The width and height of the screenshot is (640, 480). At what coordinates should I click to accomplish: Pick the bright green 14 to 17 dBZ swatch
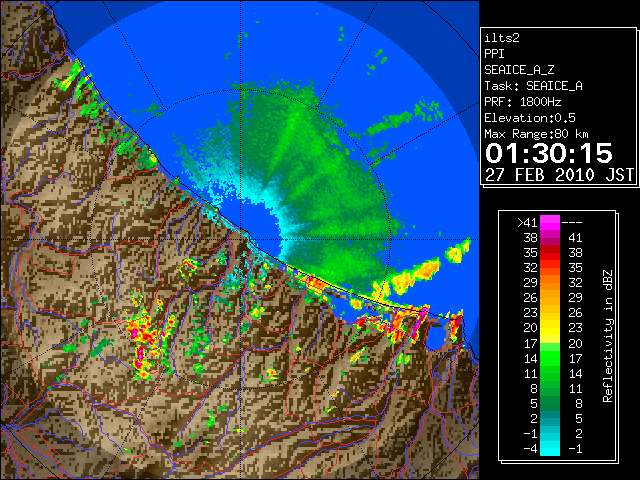coord(550,358)
